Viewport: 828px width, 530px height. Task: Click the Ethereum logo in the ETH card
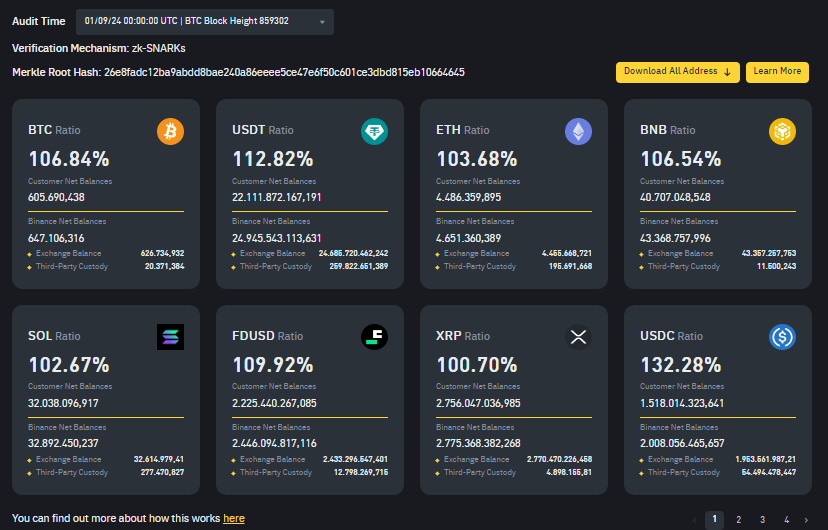click(x=578, y=131)
